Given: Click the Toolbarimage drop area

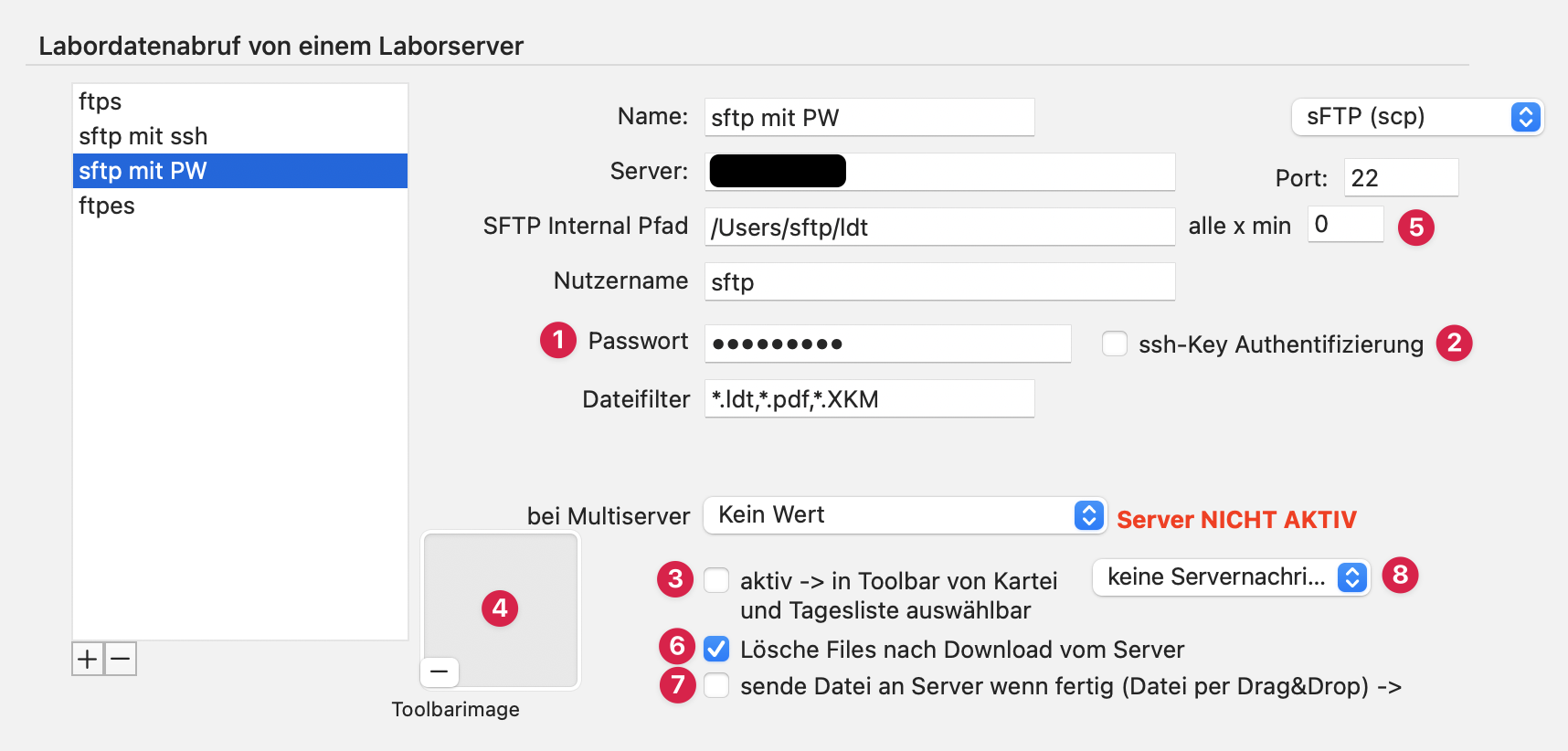Looking at the screenshot, I should 501,609.
